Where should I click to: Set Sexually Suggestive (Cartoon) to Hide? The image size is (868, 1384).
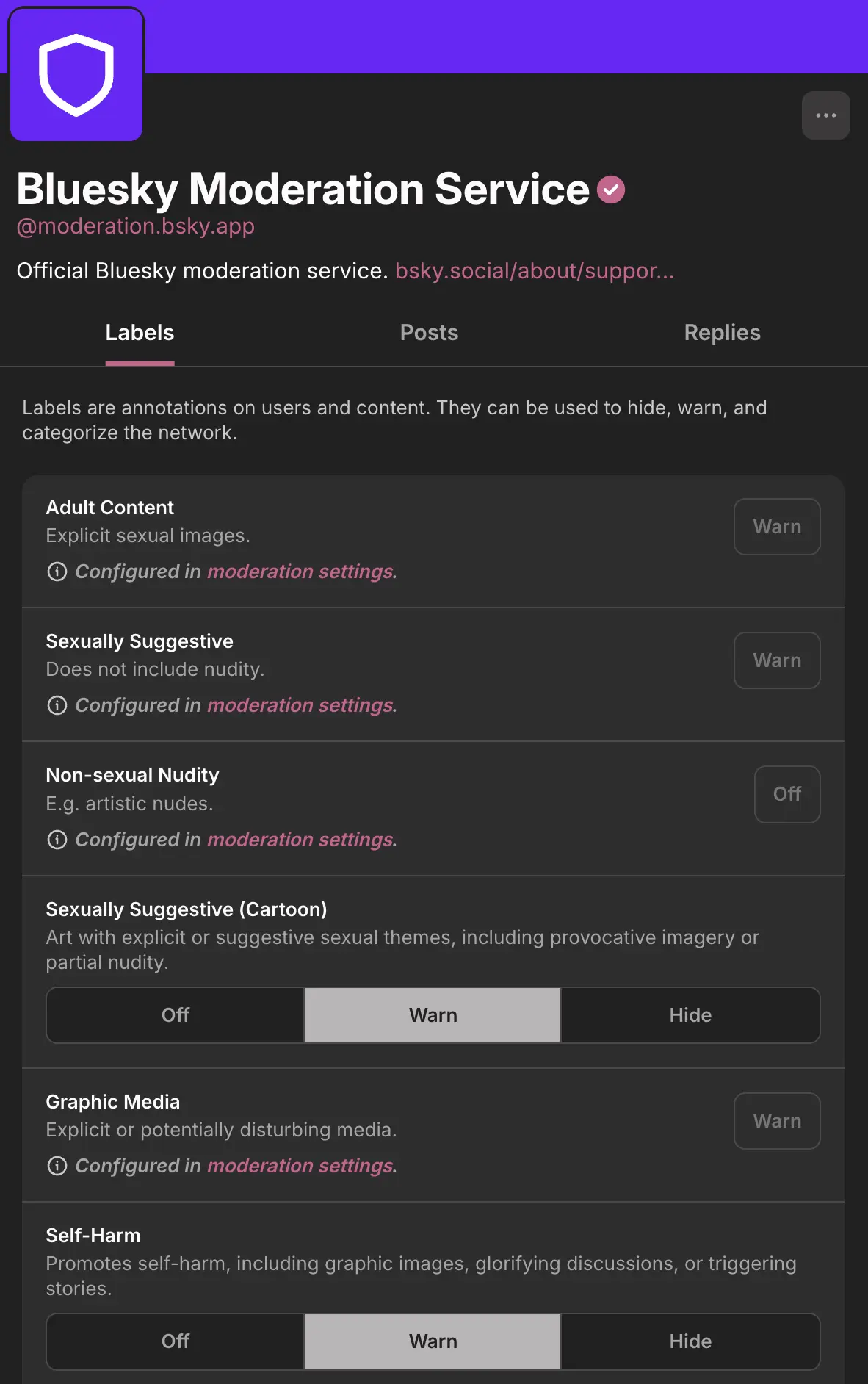[x=690, y=1015]
